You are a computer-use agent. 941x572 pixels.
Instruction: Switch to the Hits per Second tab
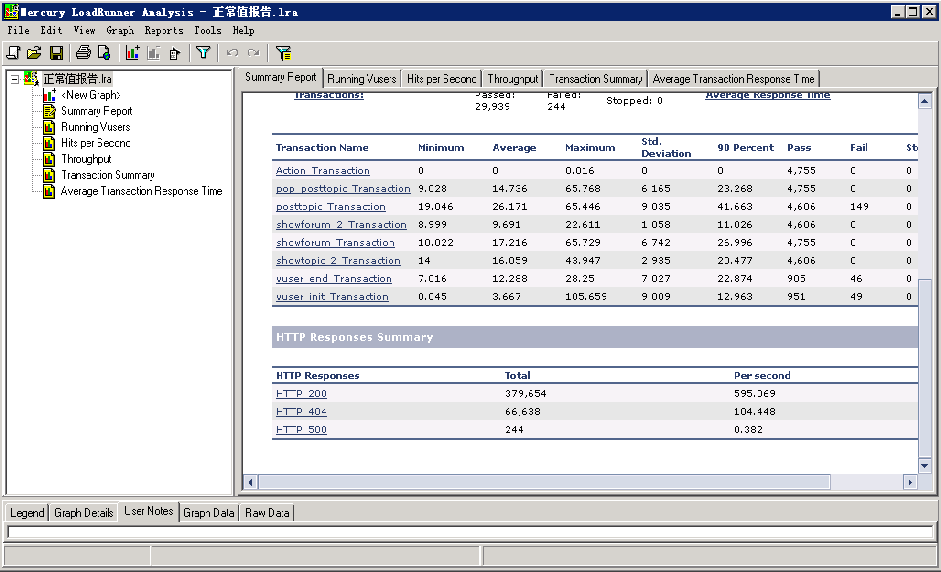[441, 79]
